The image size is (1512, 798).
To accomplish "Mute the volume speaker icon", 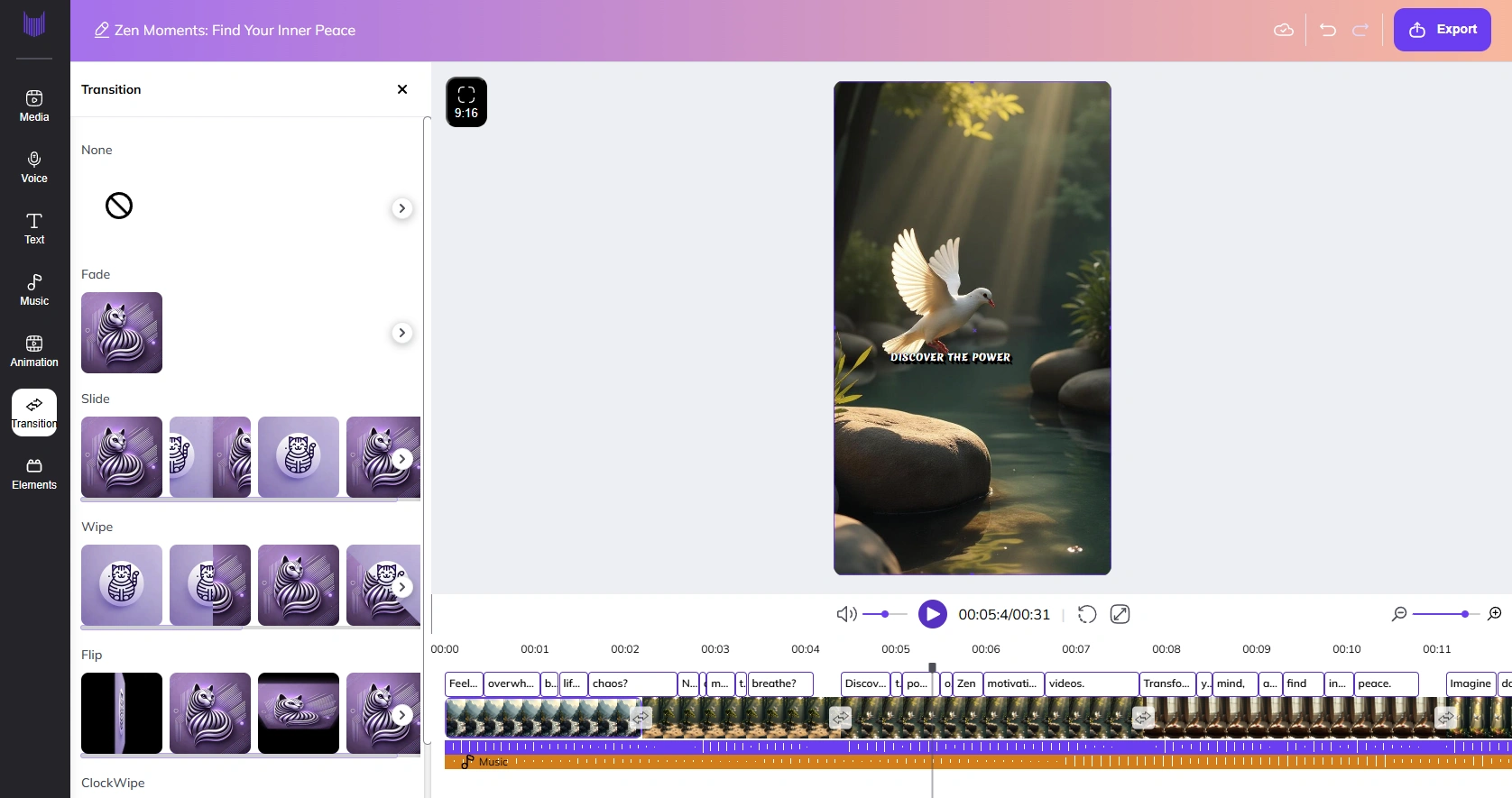I will click(846, 614).
